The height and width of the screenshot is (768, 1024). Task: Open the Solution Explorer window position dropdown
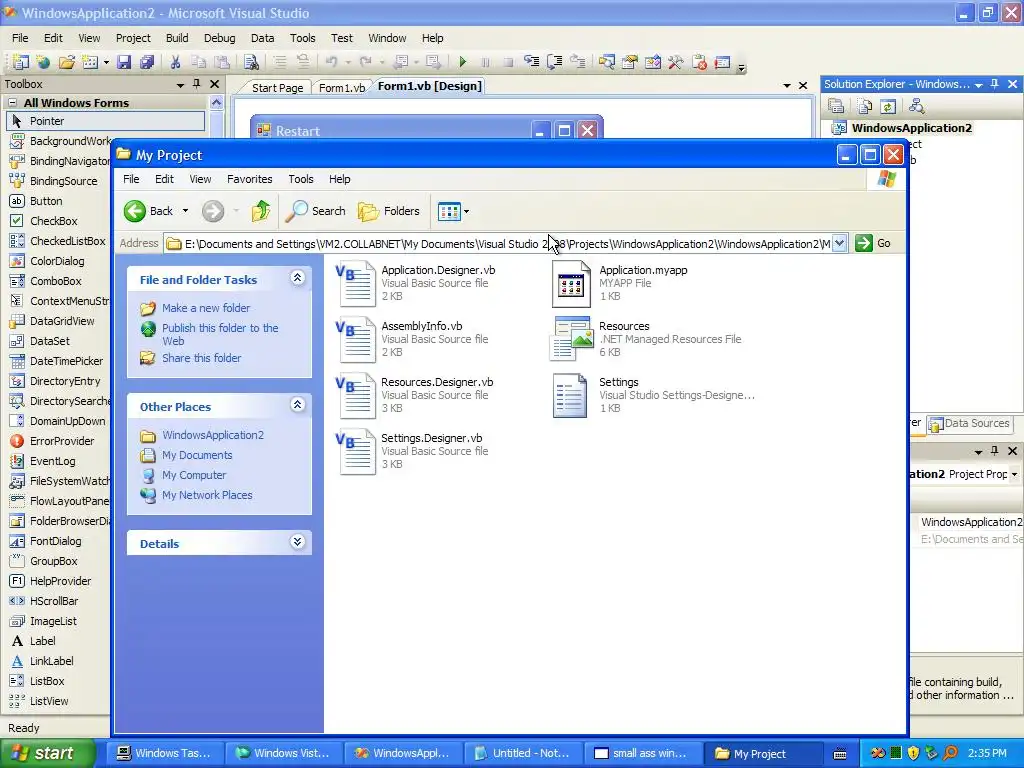tap(978, 85)
